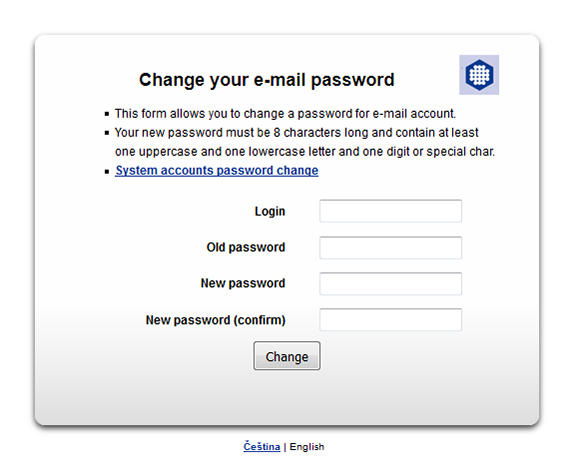
Task: Click the New password (confirm) label
Action: pos(216,320)
